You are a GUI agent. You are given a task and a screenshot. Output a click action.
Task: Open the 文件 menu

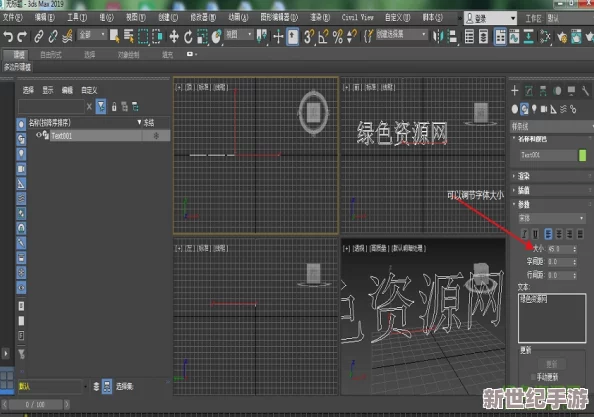13,17
